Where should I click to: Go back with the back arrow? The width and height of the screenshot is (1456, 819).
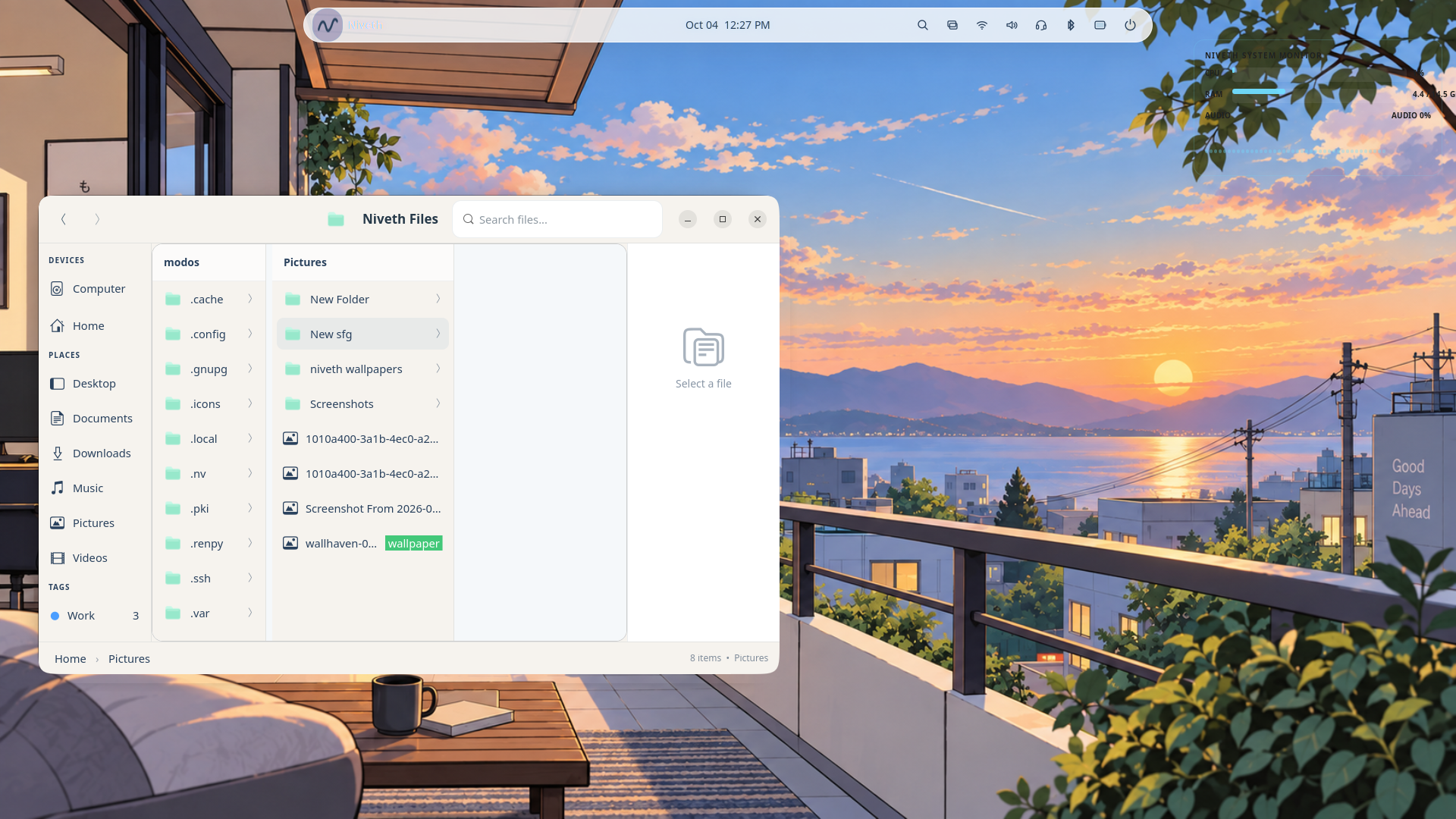coord(64,219)
